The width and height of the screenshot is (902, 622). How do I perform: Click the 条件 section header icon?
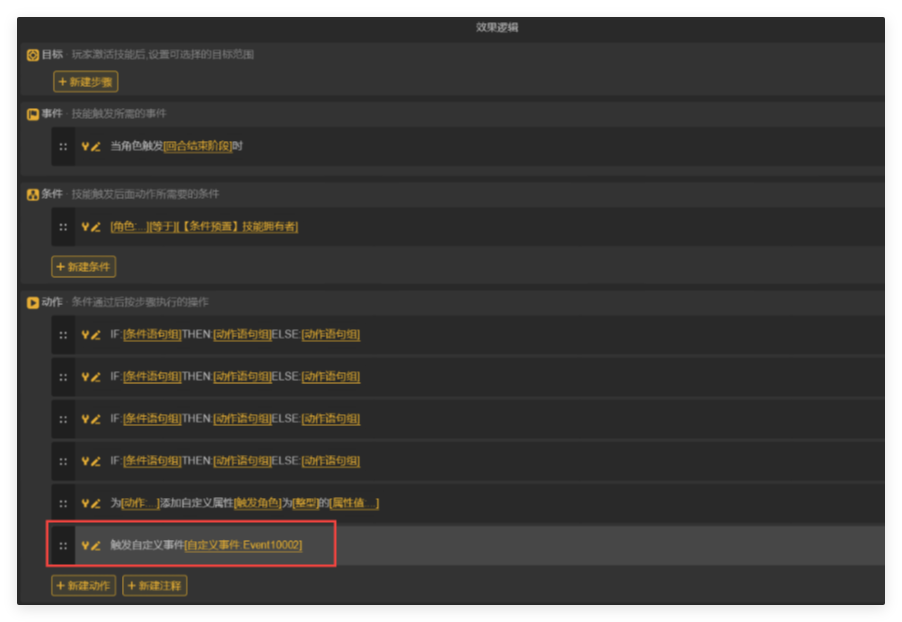(x=33, y=194)
